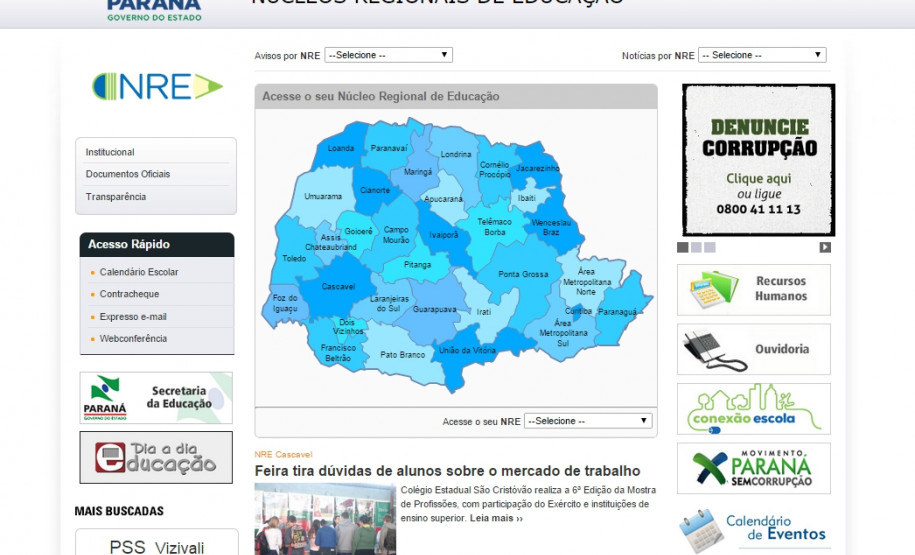Open Recursos Humanos banner
Viewport: 915px width, 555px height.
coord(753,289)
